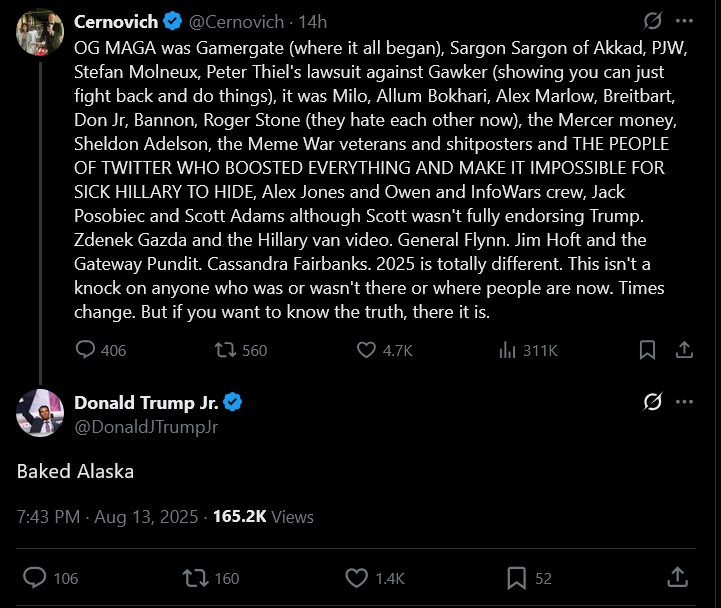The height and width of the screenshot is (608, 721).
Task: Share Cernovich's post
Action: [685, 350]
